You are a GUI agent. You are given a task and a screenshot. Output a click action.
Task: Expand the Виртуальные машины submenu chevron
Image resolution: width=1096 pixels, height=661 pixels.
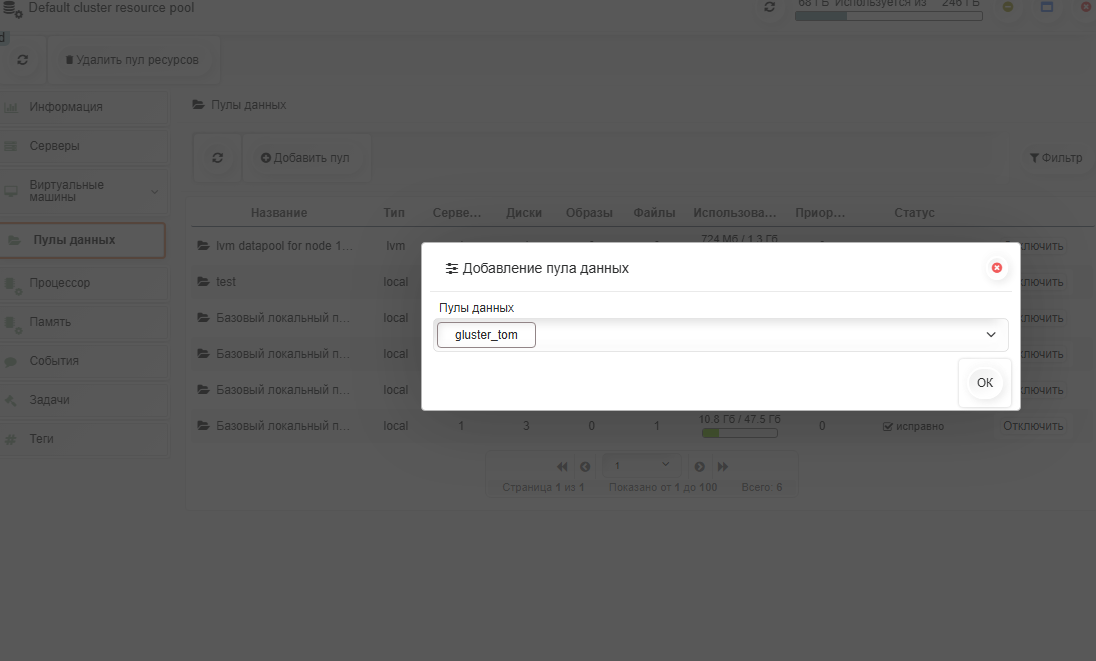pos(154,191)
